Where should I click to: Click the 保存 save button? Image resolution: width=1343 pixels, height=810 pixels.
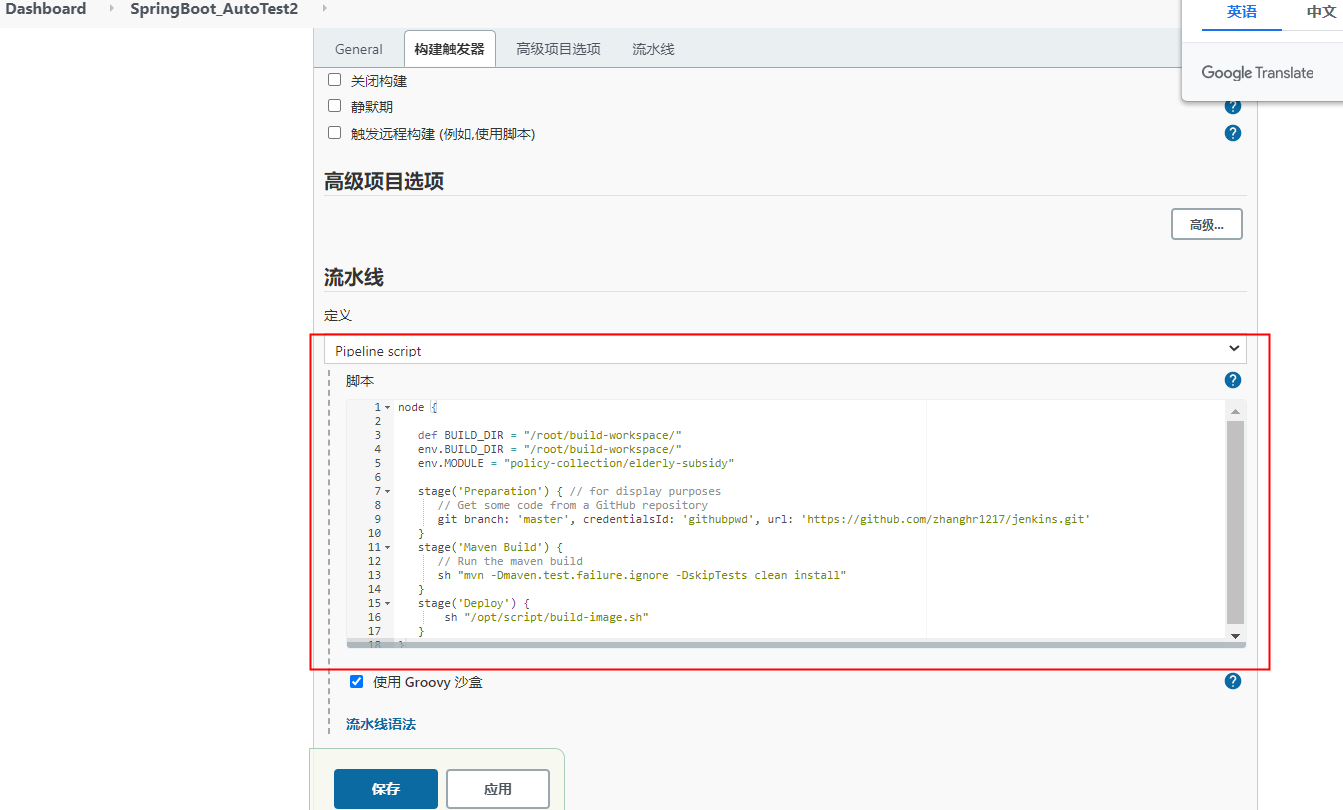click(385, 788)
